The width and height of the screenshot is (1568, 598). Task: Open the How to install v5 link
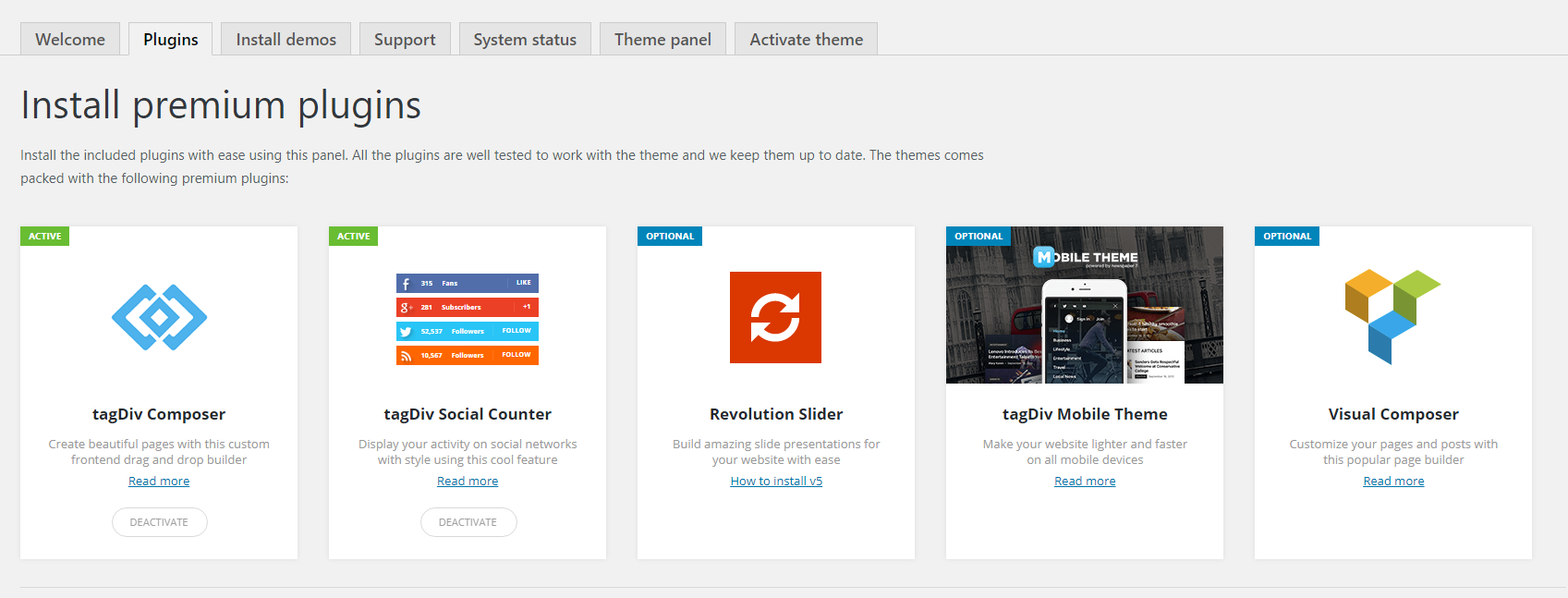click(x=776, y=481)
